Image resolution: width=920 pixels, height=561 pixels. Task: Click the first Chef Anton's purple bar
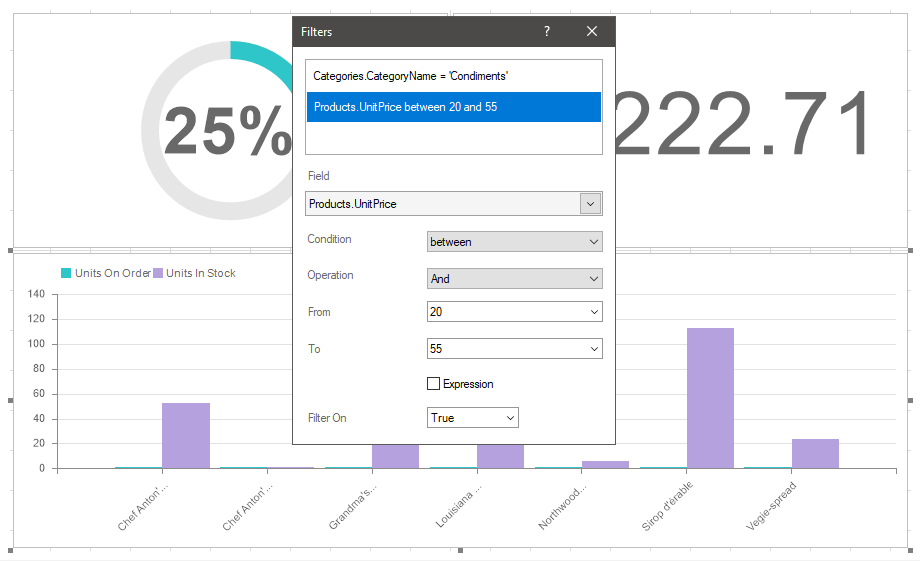186,435
